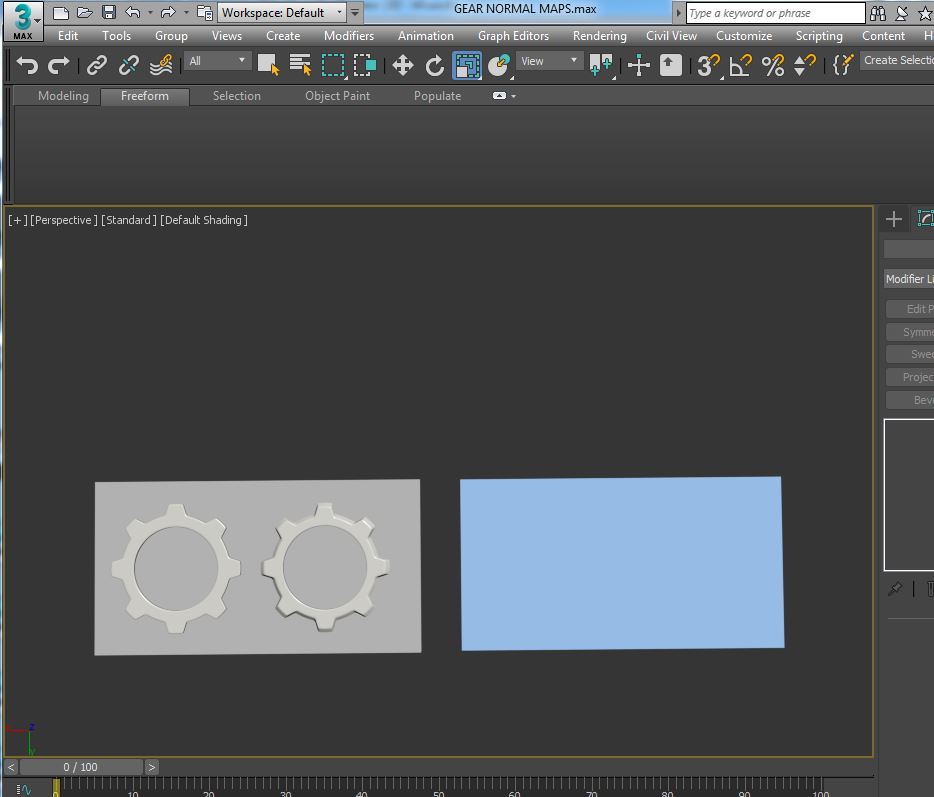Enable Angle Snap toggle
Image resolution: width=934 pixels, height=797 pixels.
(742, 66)
